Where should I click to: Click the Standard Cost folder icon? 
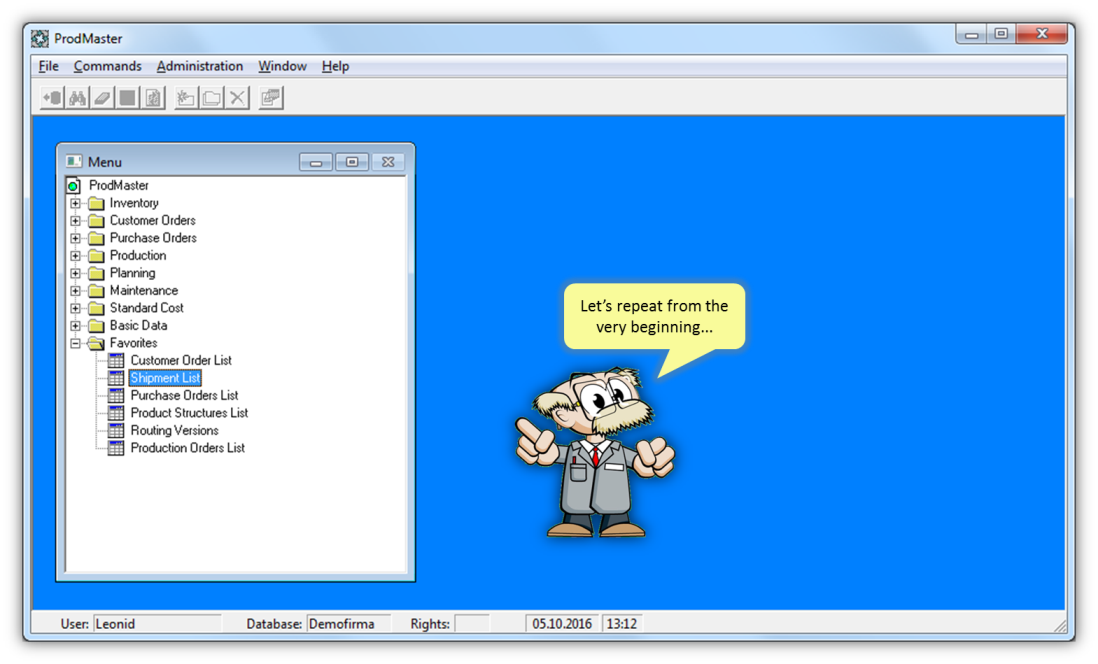click(x=97, y=308)
